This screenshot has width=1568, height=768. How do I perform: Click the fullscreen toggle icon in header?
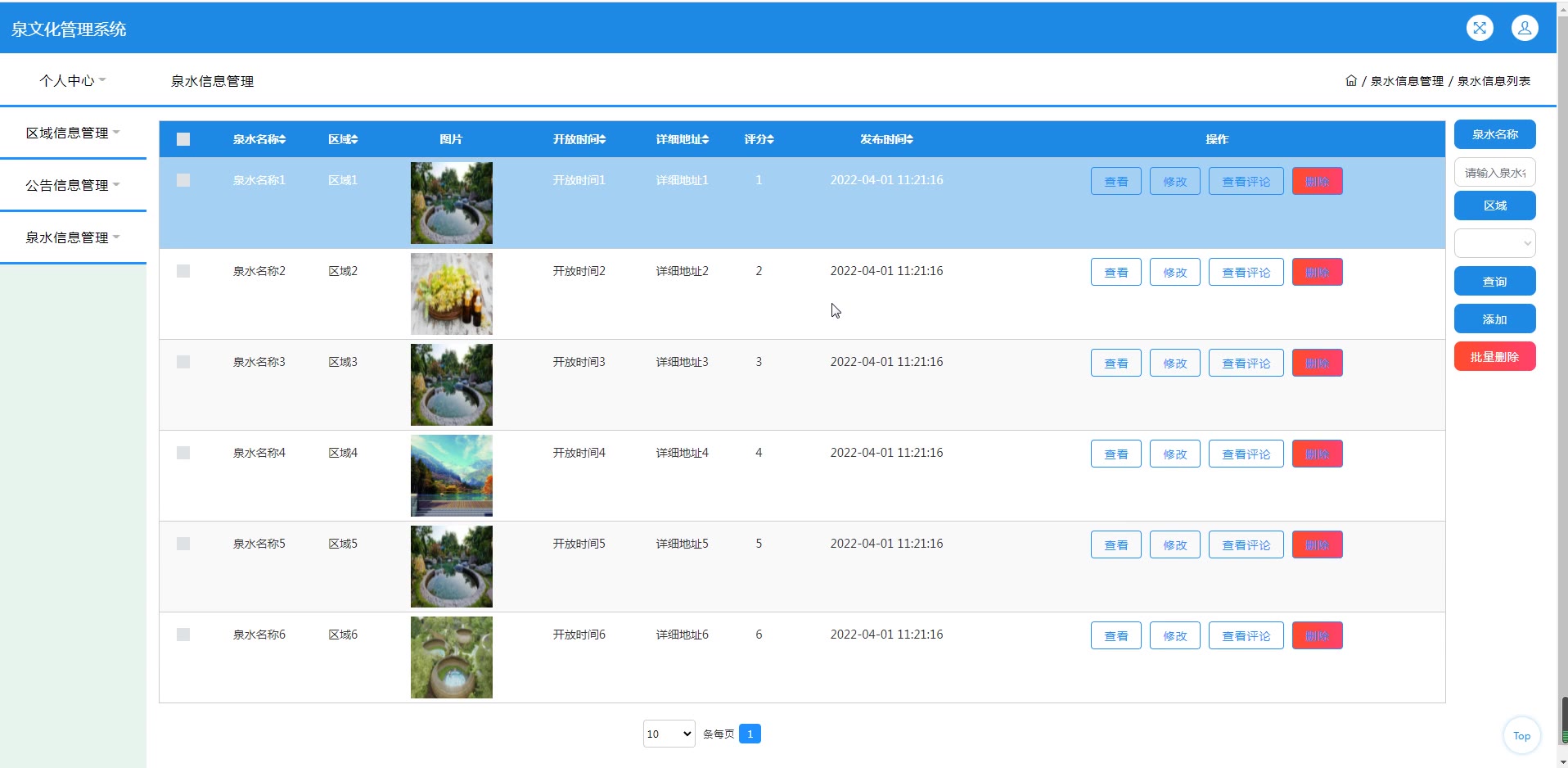click(x=1479, y=28)
